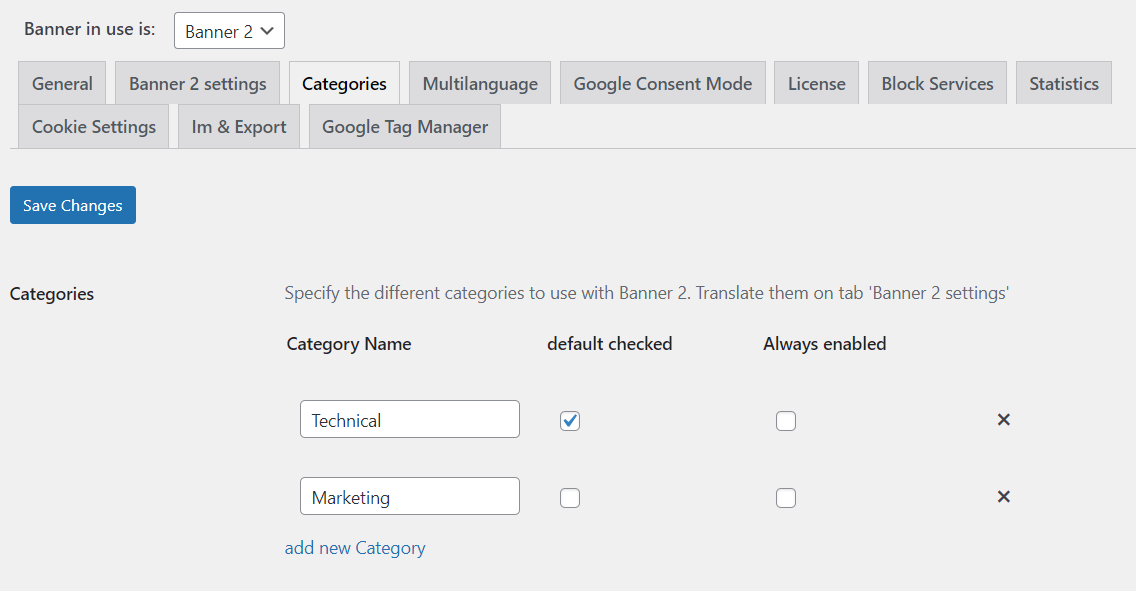Viewport: 1136px width, 591px height.
Task: Click the Save Changes button
Action: [x=72, y=204]
